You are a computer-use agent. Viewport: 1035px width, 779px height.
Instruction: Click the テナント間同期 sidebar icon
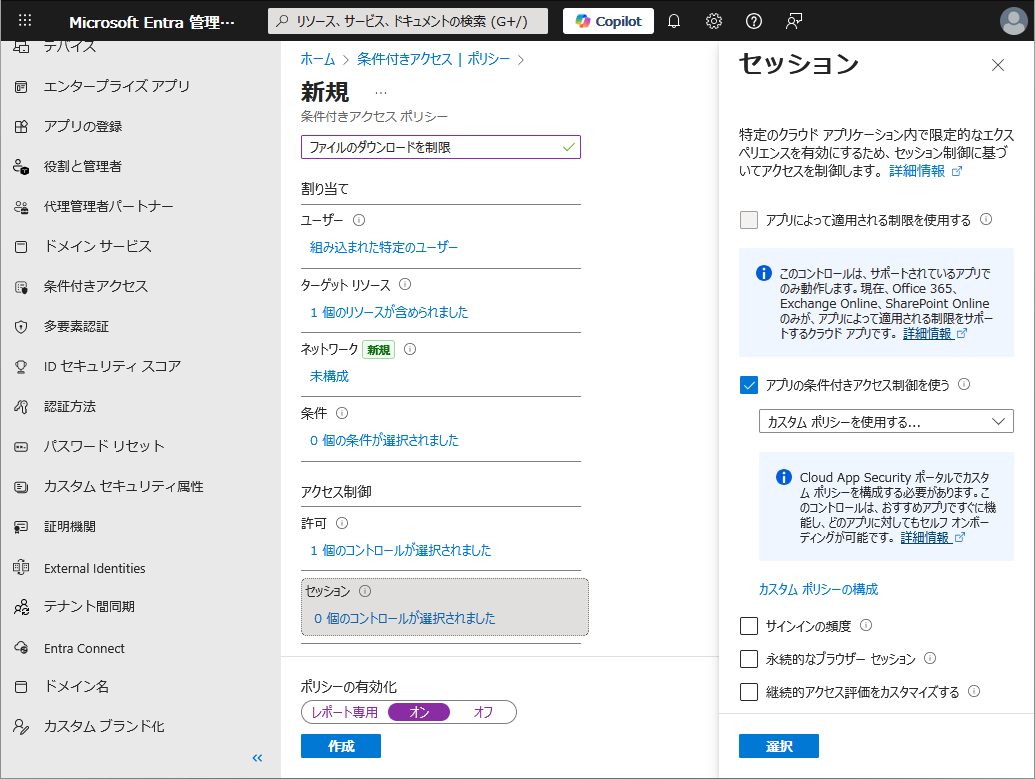[21, 607]
